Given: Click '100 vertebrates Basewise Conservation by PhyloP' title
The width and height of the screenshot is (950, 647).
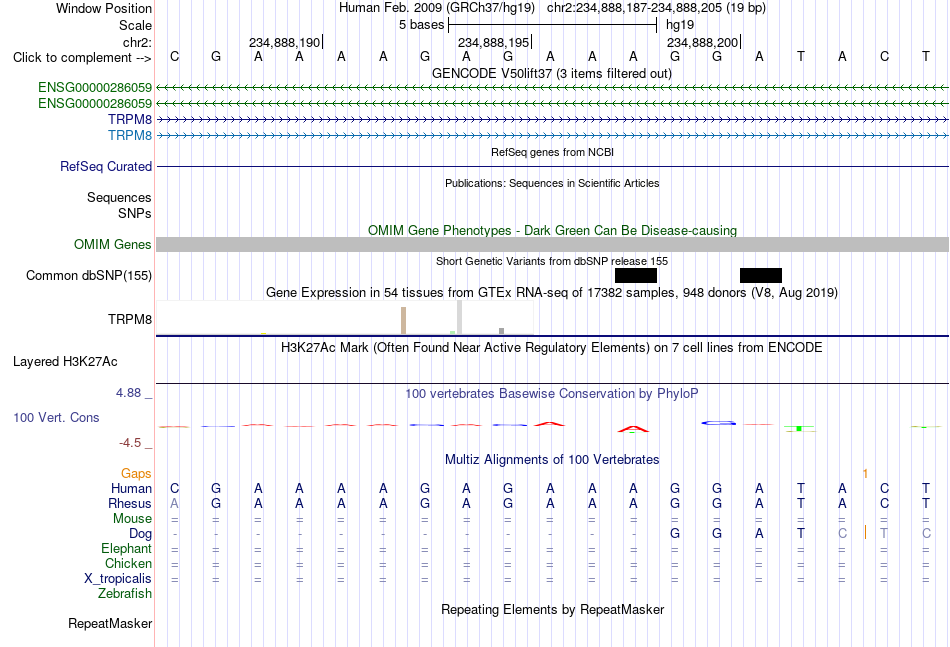Looking at the screenshot, I should pyautogui.click(x=552, y=394).
